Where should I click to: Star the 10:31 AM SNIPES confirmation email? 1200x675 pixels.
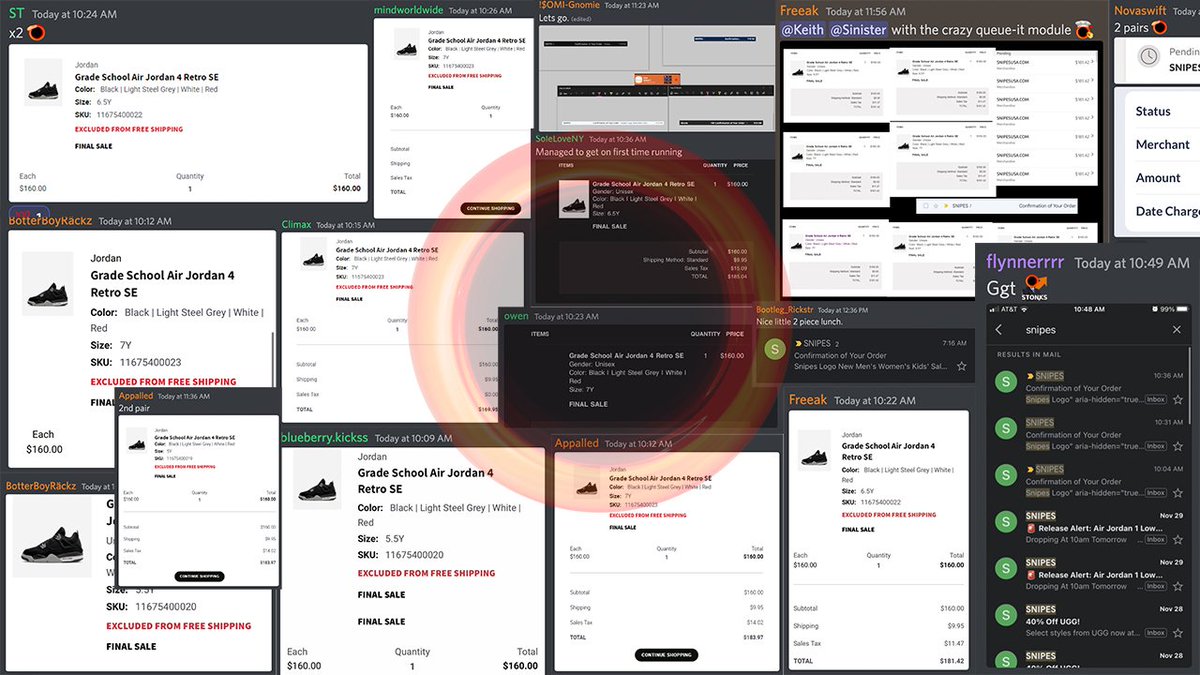pyautogui.click(x=1179, y=446)
